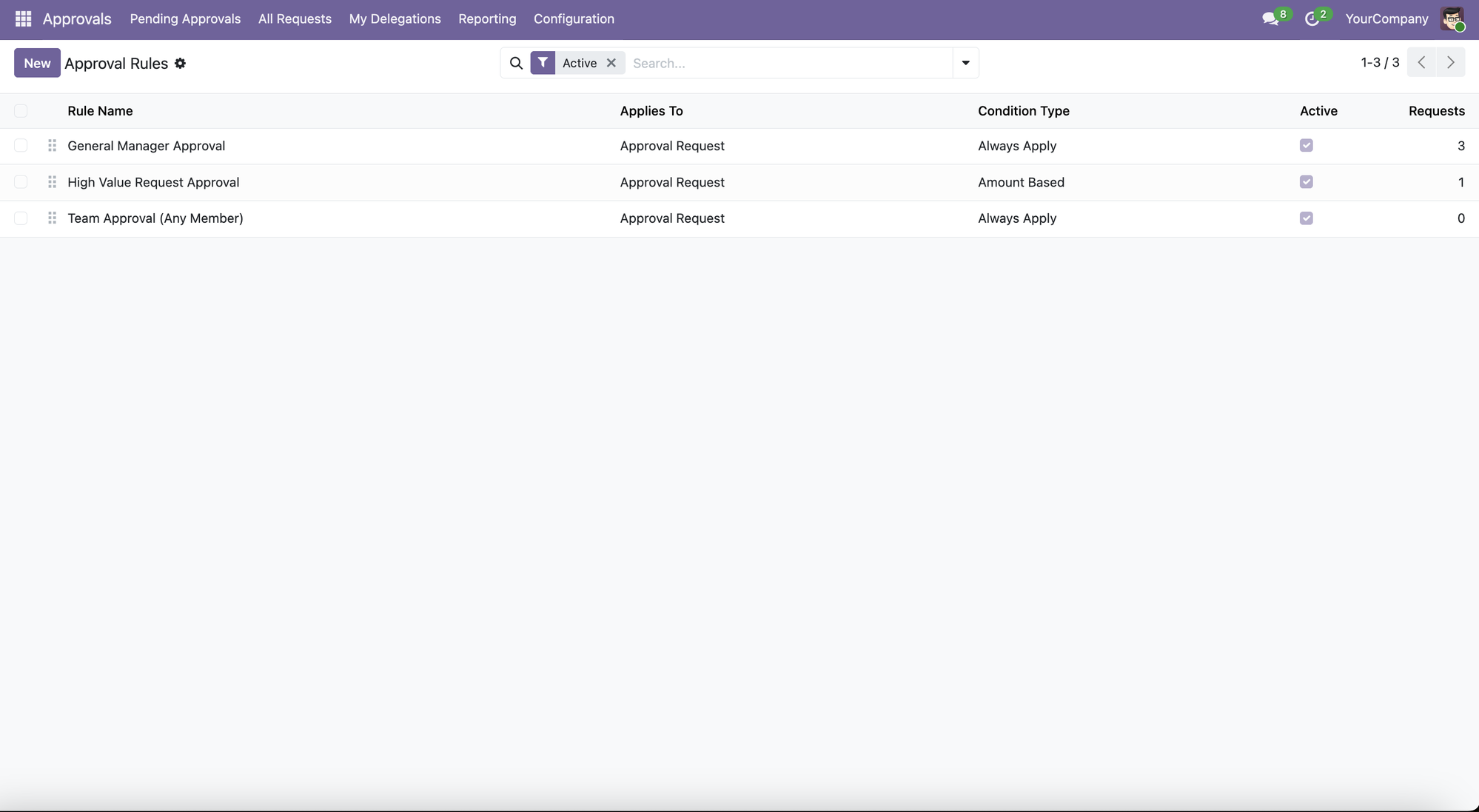Toggle Active checkbox for High Value Request

tap(1306, 182)
